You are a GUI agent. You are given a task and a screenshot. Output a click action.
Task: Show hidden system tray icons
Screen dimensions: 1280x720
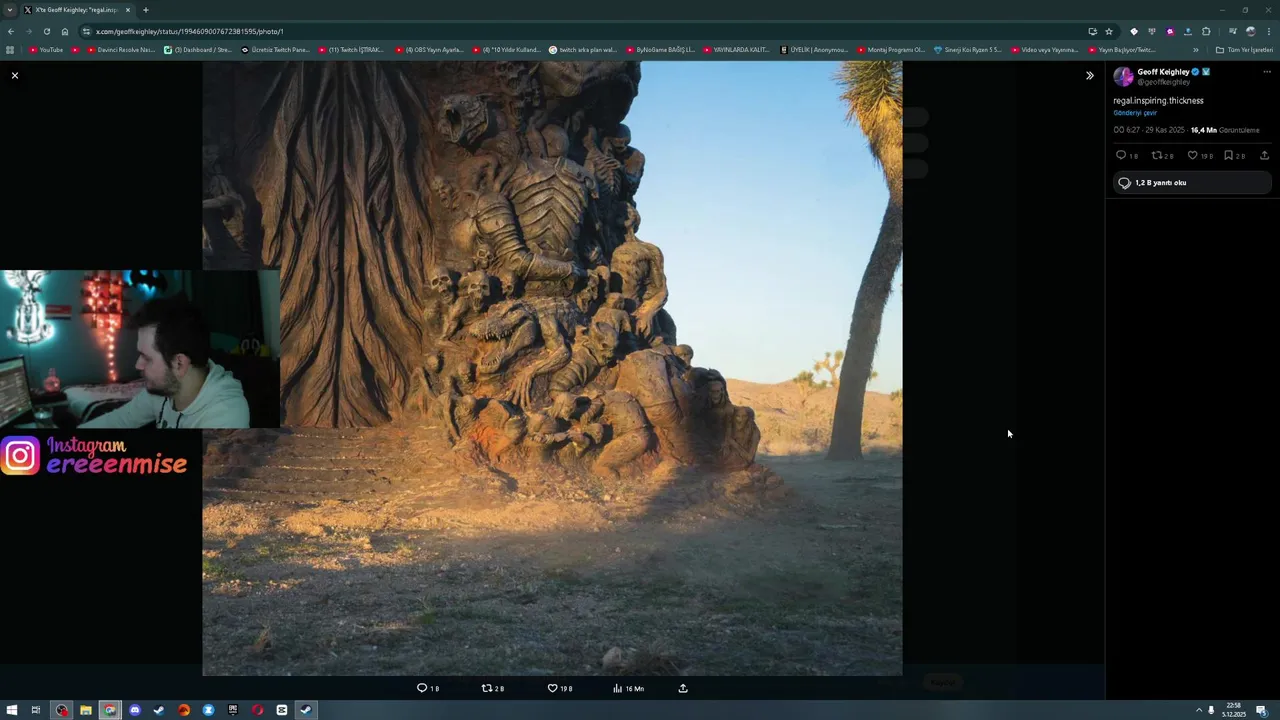[x=1198, y=710]
